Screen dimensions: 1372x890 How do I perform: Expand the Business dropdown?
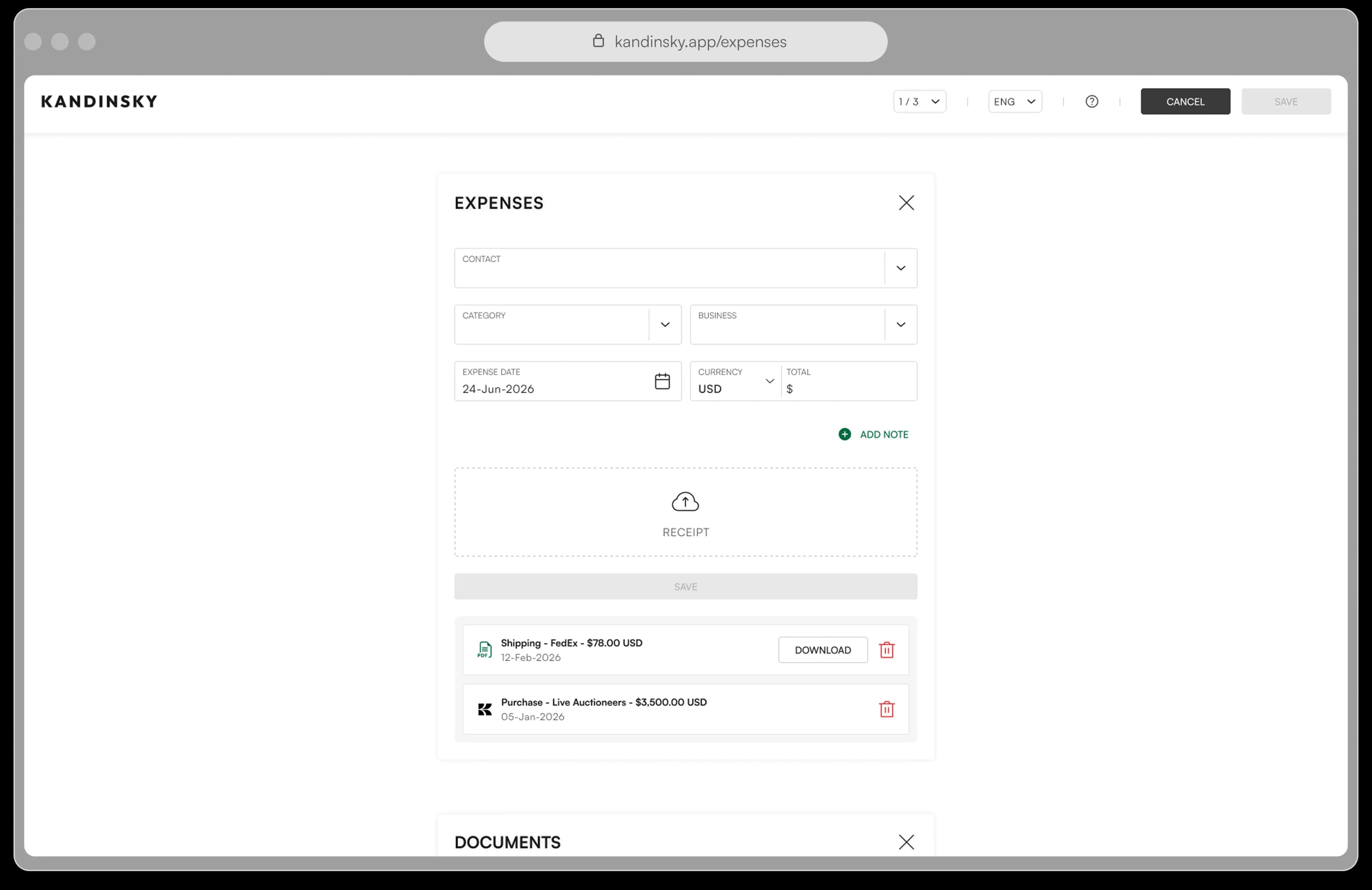click(x=900, y=324)
